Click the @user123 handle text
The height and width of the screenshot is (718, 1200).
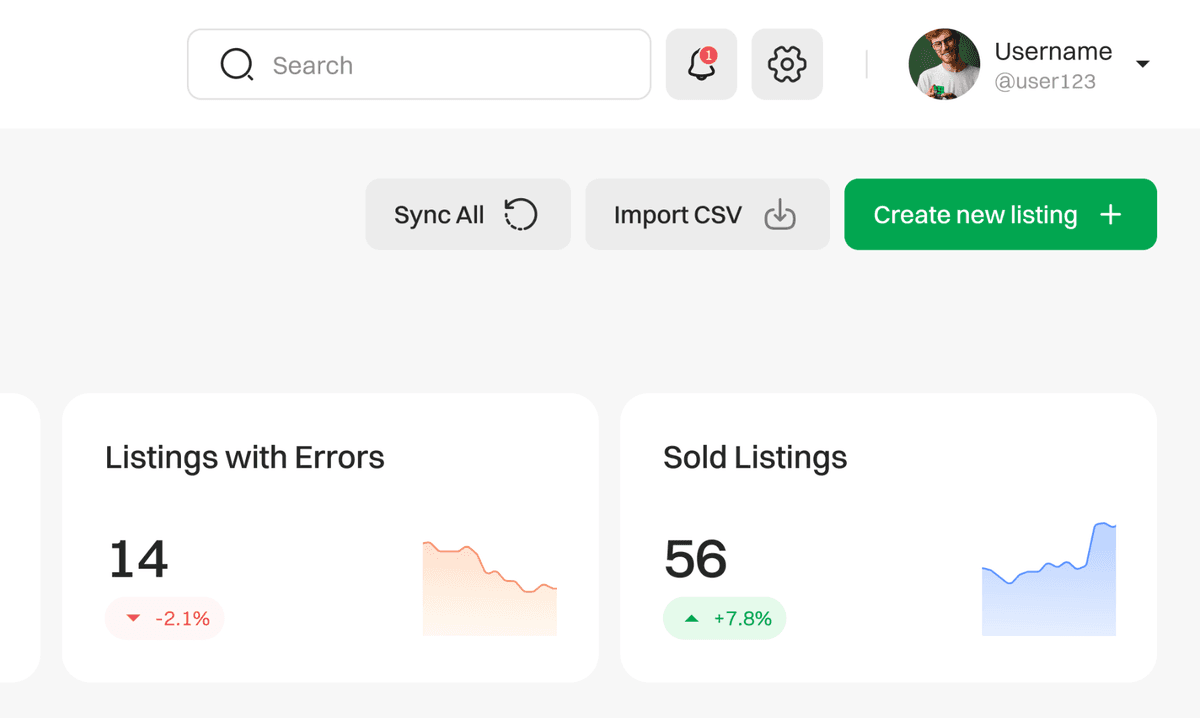click(1045, 82)
